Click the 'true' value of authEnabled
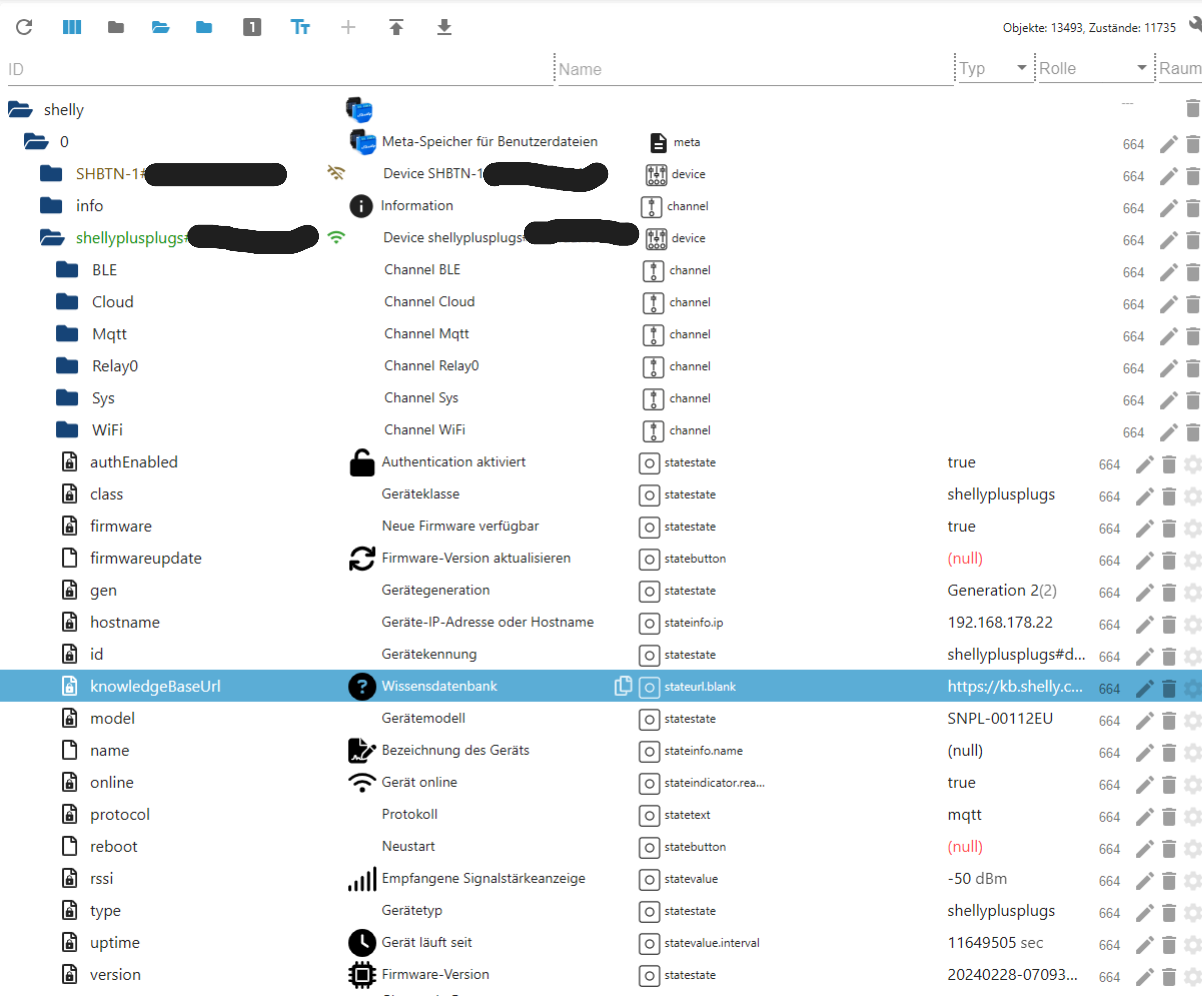The height and width of the screenshot is (996, 1202). tap(961, 462)
